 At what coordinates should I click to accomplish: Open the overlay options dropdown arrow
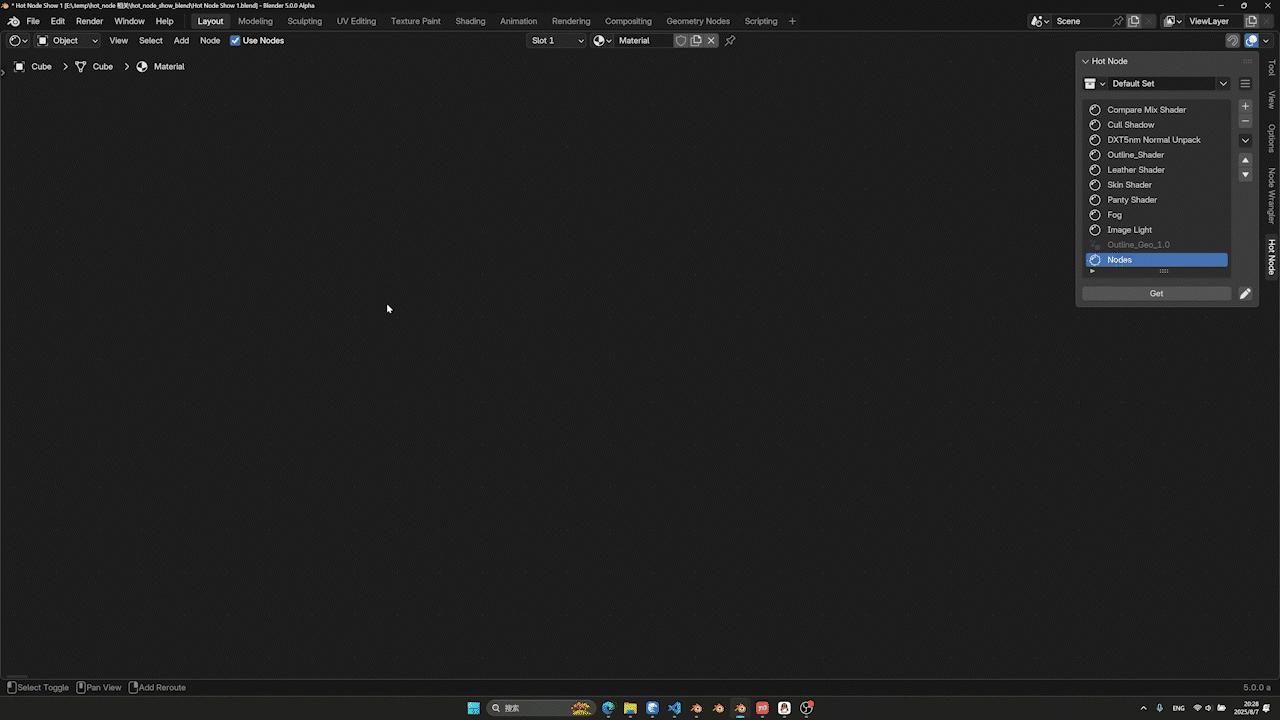point(1266,41)
